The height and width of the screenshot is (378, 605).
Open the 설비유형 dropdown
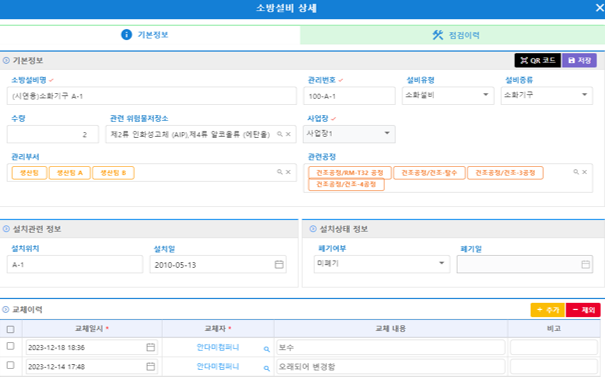coord(448,95)
